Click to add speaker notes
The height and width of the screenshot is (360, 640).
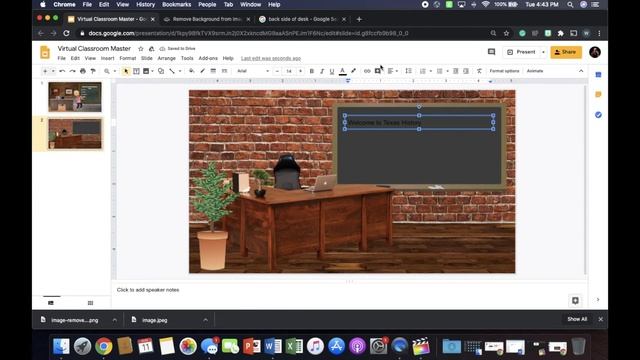pos(148,290)
